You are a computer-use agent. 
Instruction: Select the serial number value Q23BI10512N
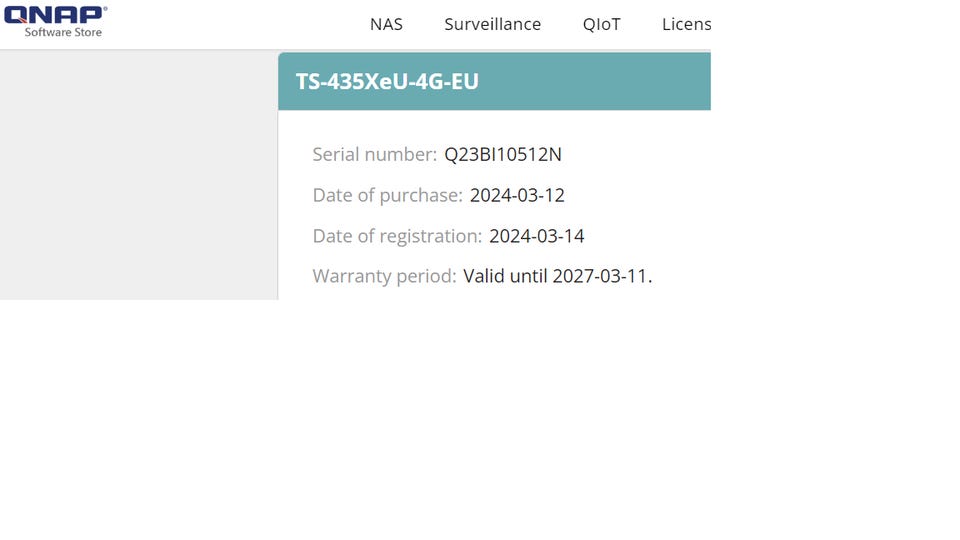[x=503, y=154]
